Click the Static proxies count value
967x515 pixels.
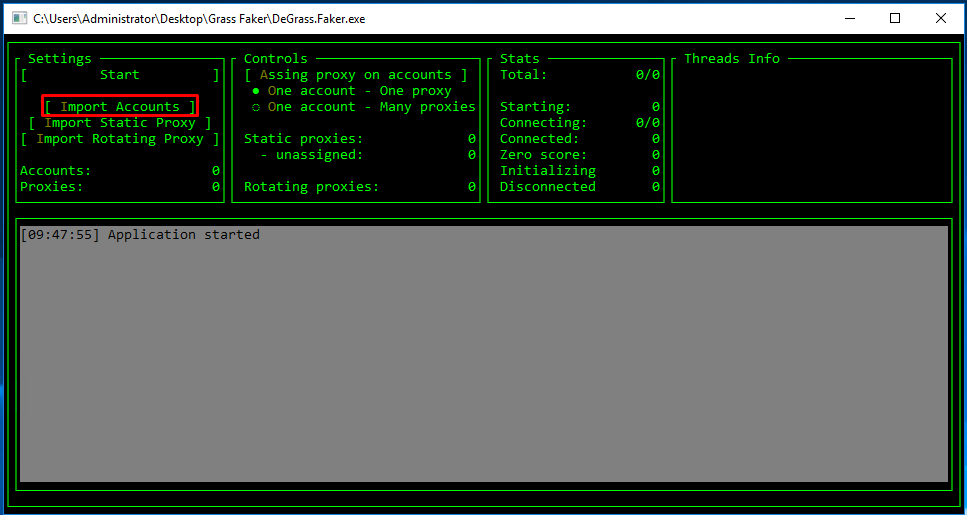coord(471,139)
